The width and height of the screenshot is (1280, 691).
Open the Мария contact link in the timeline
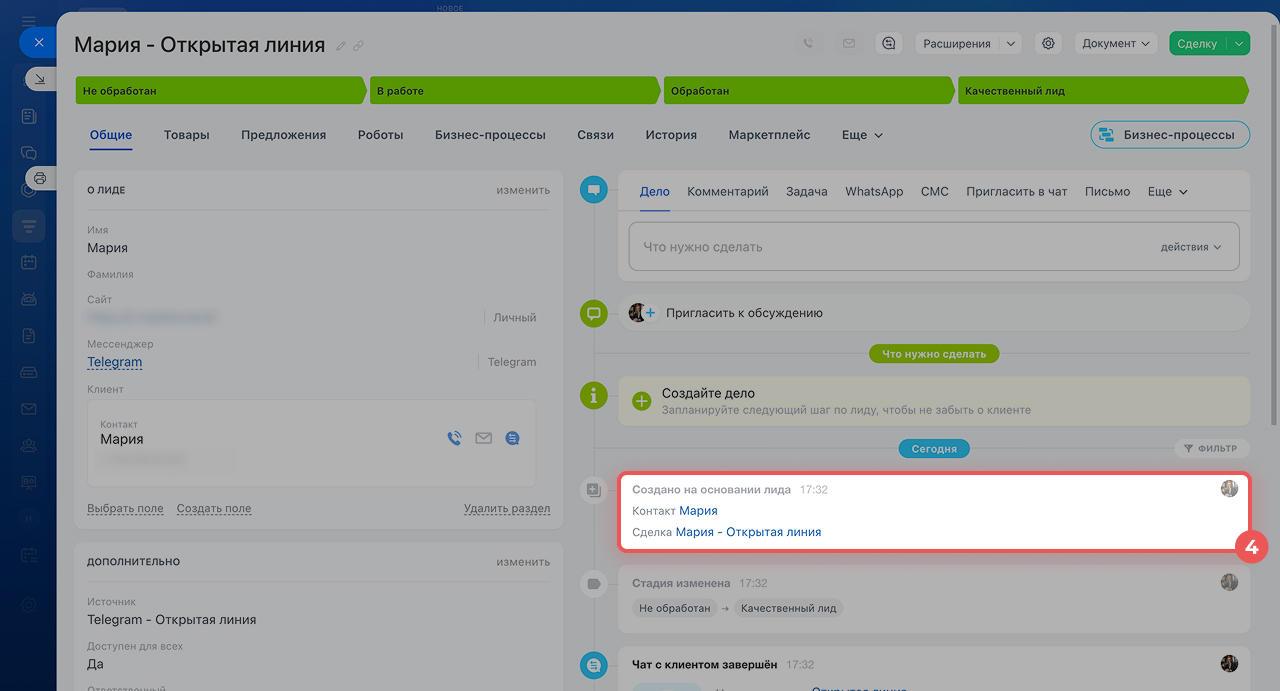click(x=698, y=510)
